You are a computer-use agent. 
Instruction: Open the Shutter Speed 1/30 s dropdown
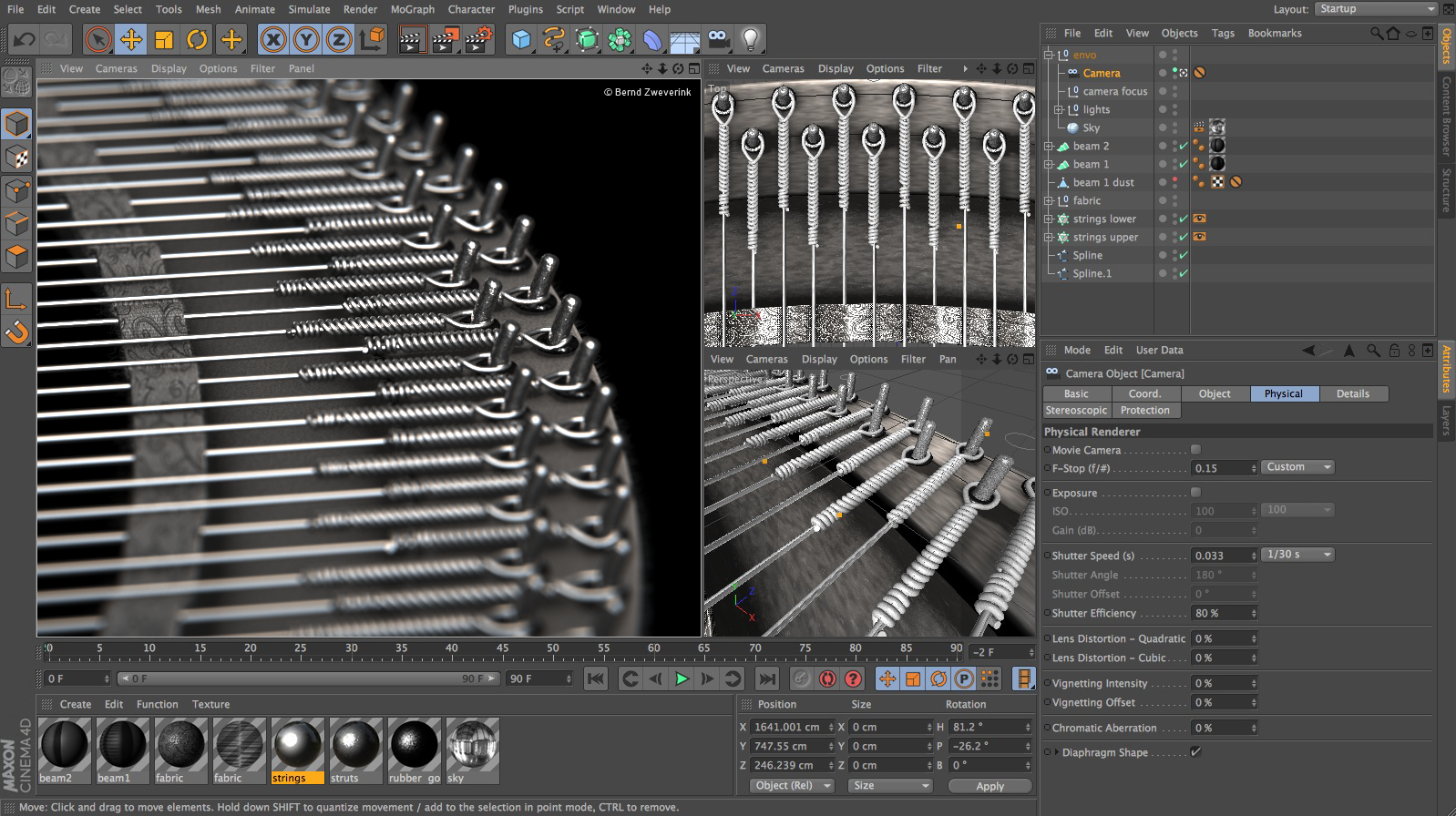click(x=1298, y=555)
